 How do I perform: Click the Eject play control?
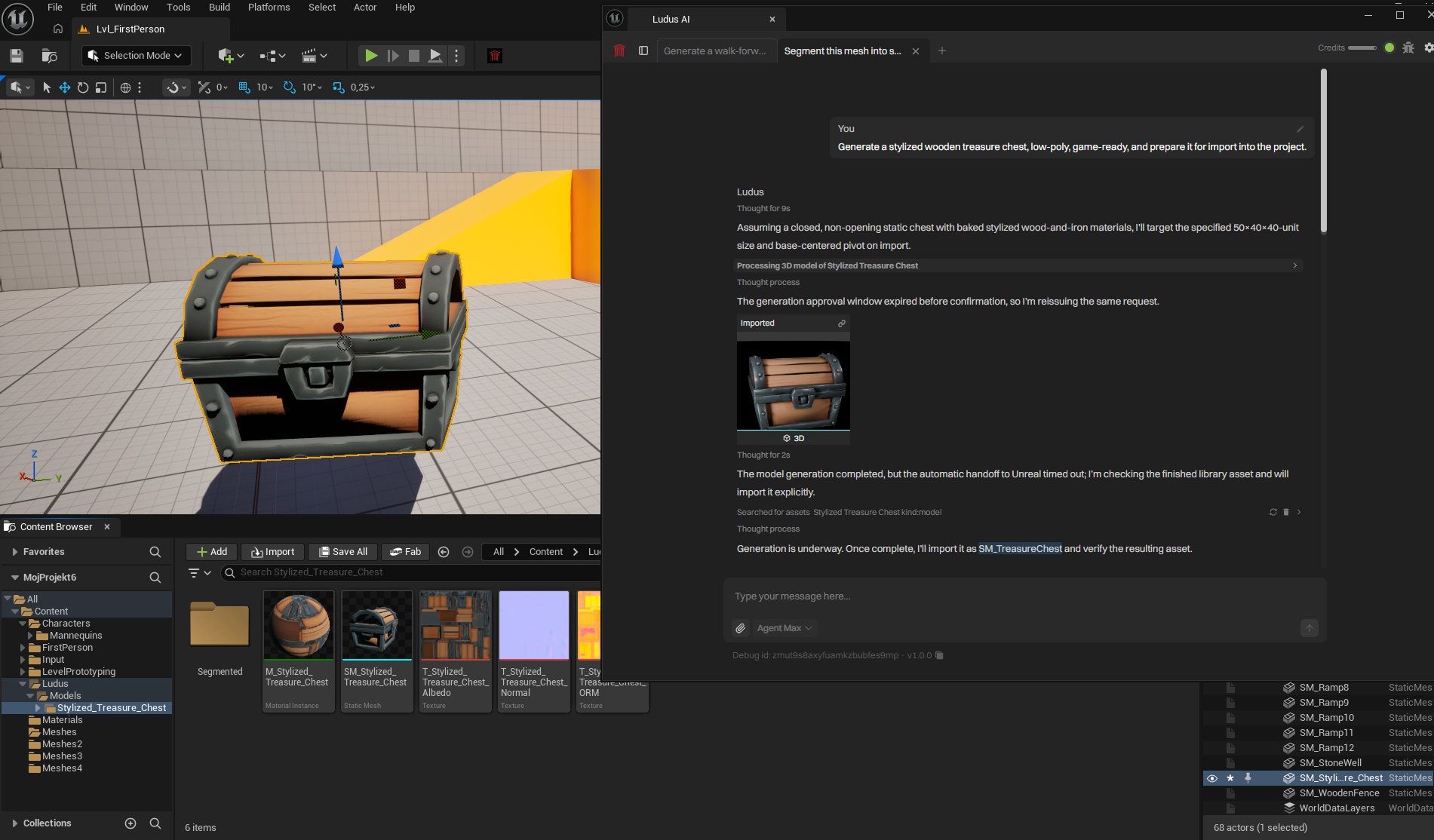(435, 56)
